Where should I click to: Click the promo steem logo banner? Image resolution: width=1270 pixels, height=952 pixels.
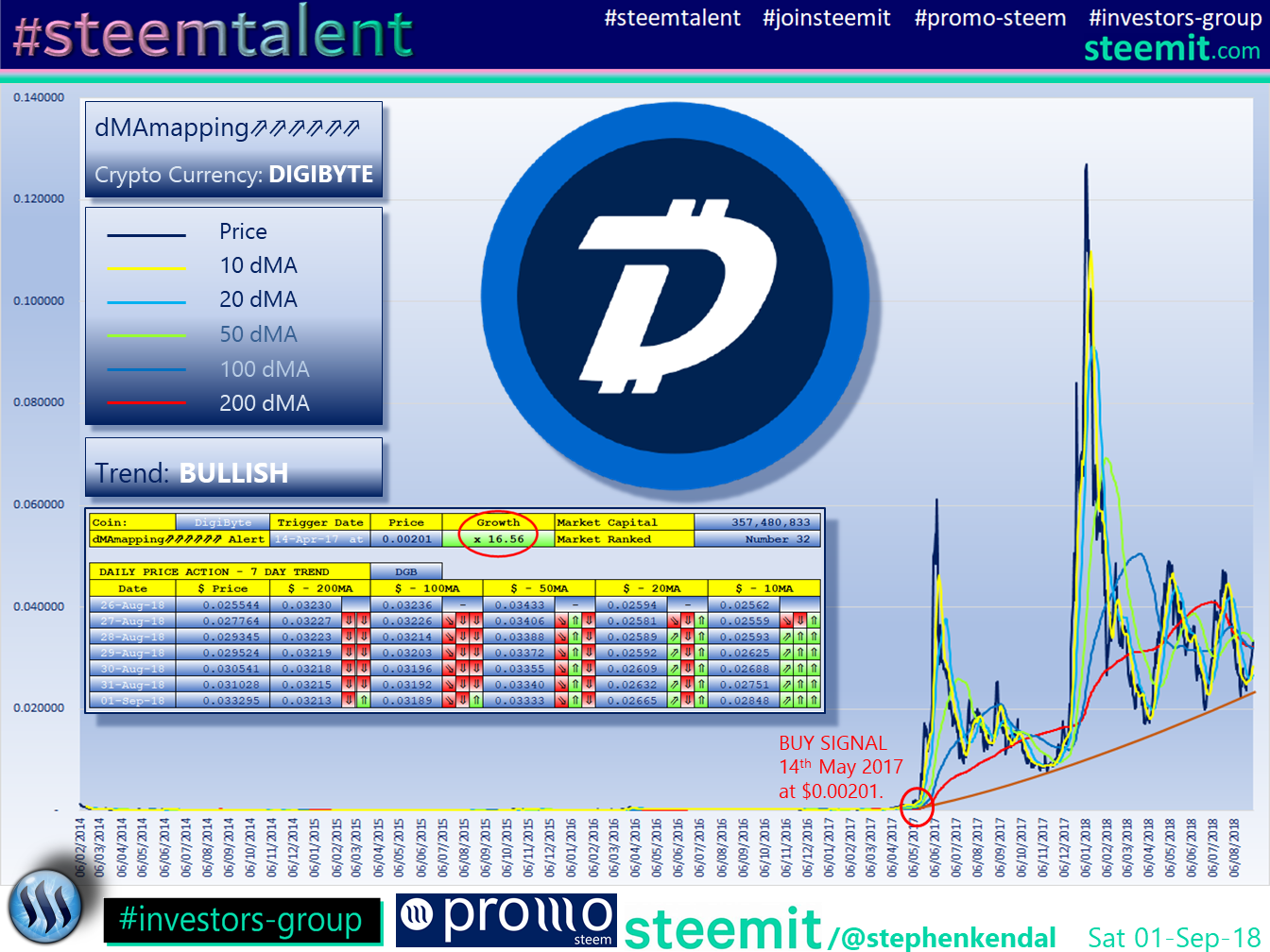click(506, 920)
